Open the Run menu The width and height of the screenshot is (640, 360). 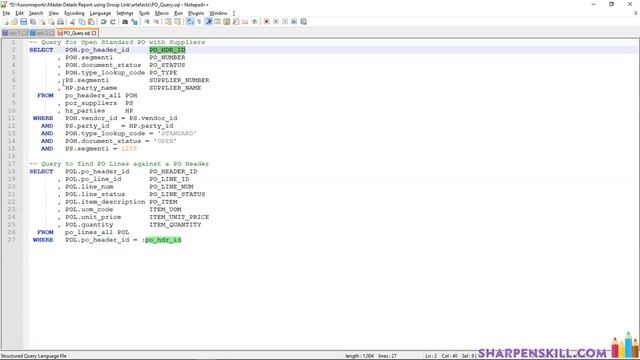pyautogui.click(x=178, y=13)
